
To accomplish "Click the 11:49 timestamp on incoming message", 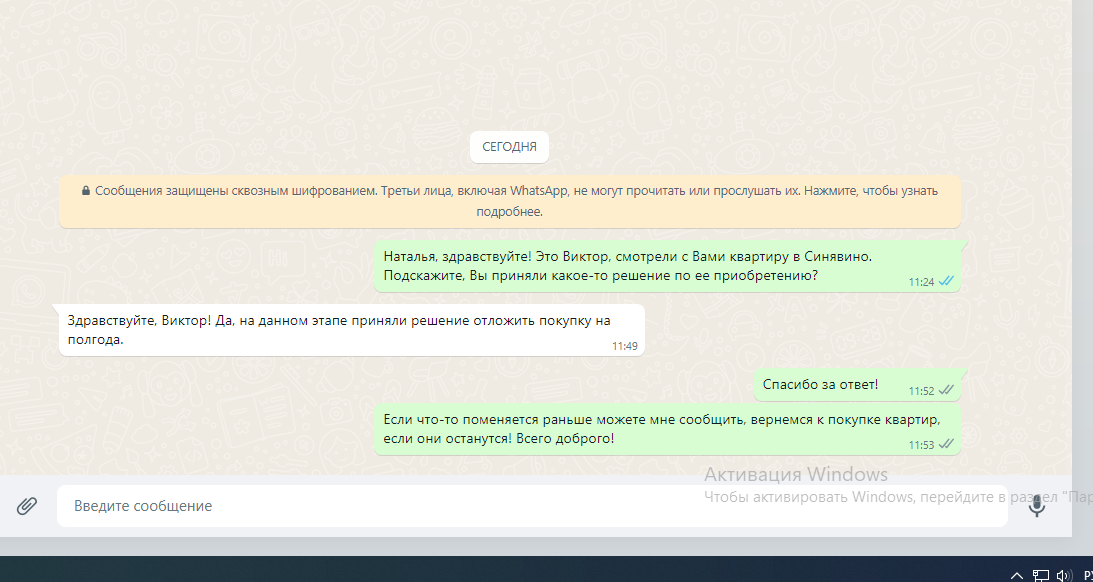I will pyautogui.click(x=624, y=346).
